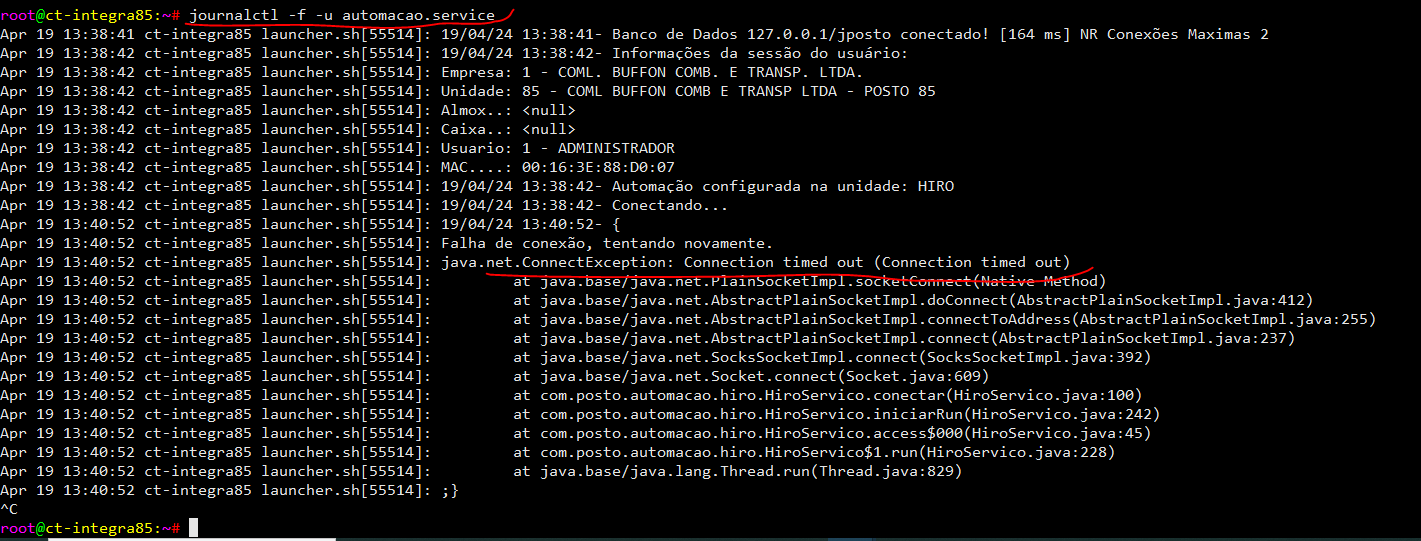1421x541 pixels.
Task: Click the 'Caixa..: <null>' line
Action: click(x=508, y=129)
